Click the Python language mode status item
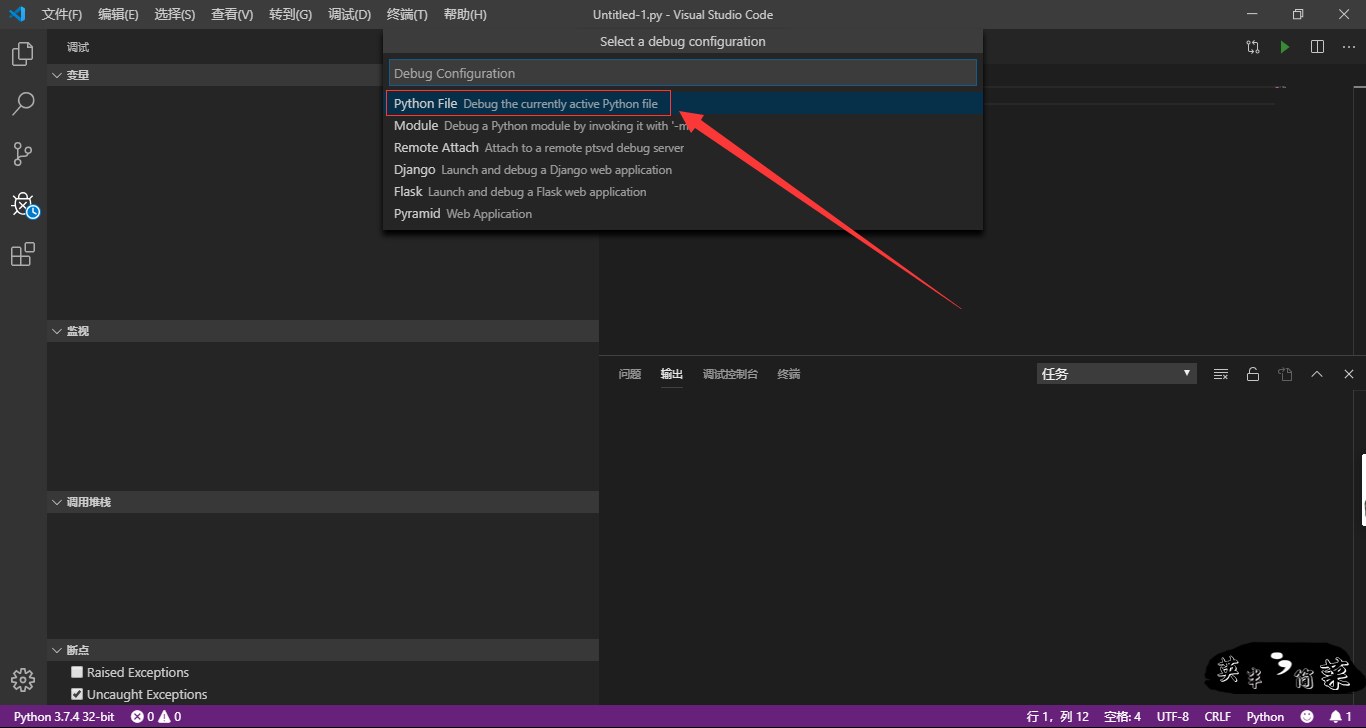 pos(1265,717)
